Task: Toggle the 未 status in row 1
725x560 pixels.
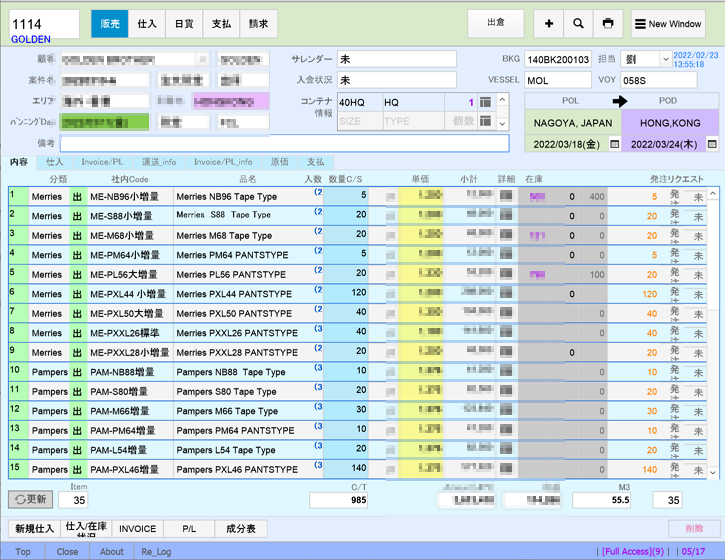Action: click(x=698, y=197)
